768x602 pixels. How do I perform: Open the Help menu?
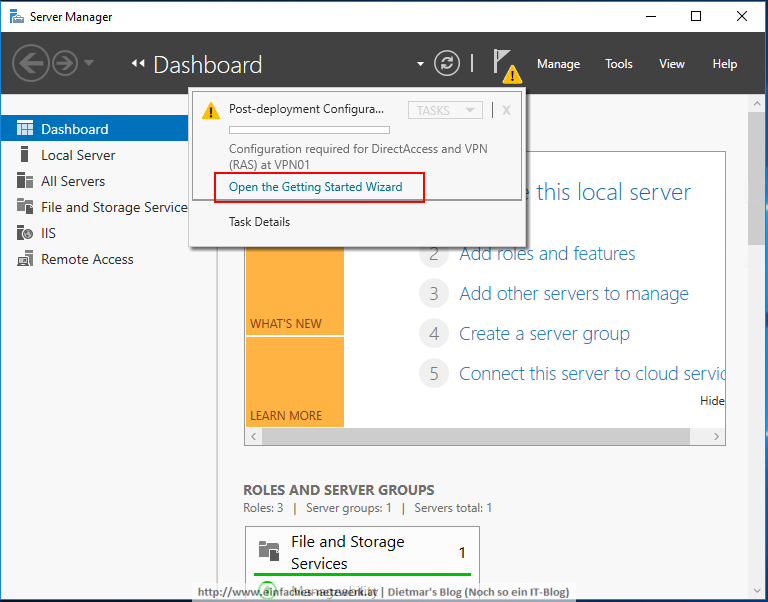pyautogui.click(x=724, y=64)
